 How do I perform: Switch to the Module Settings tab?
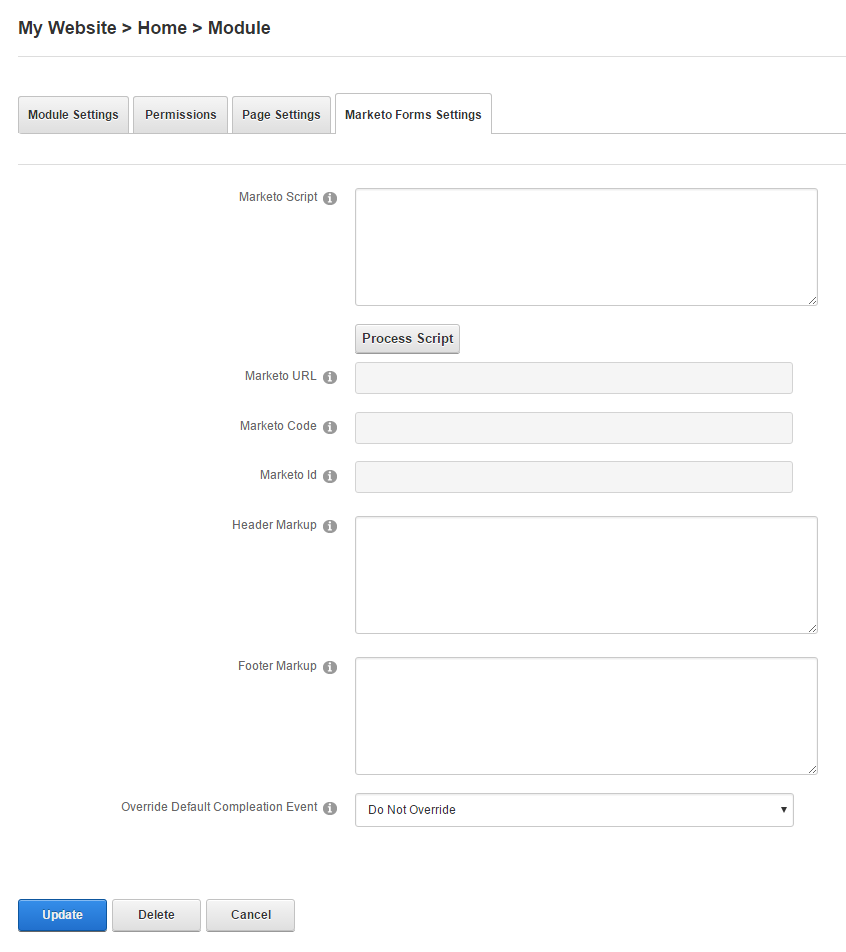coord(73,115)
